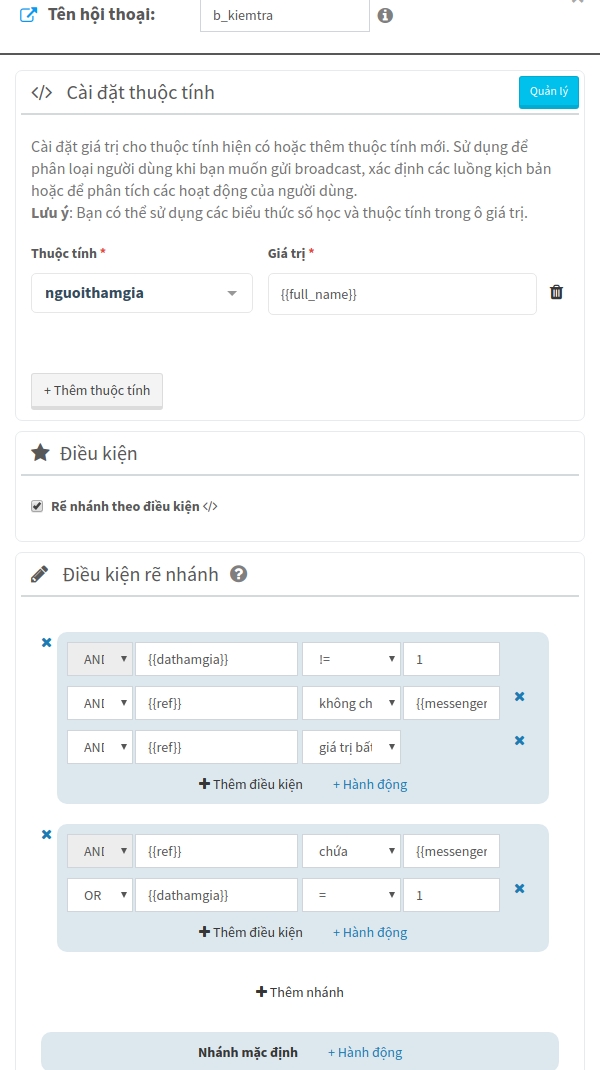Click the external link icon beside Tên hội thoại

(x=29, y=16)
